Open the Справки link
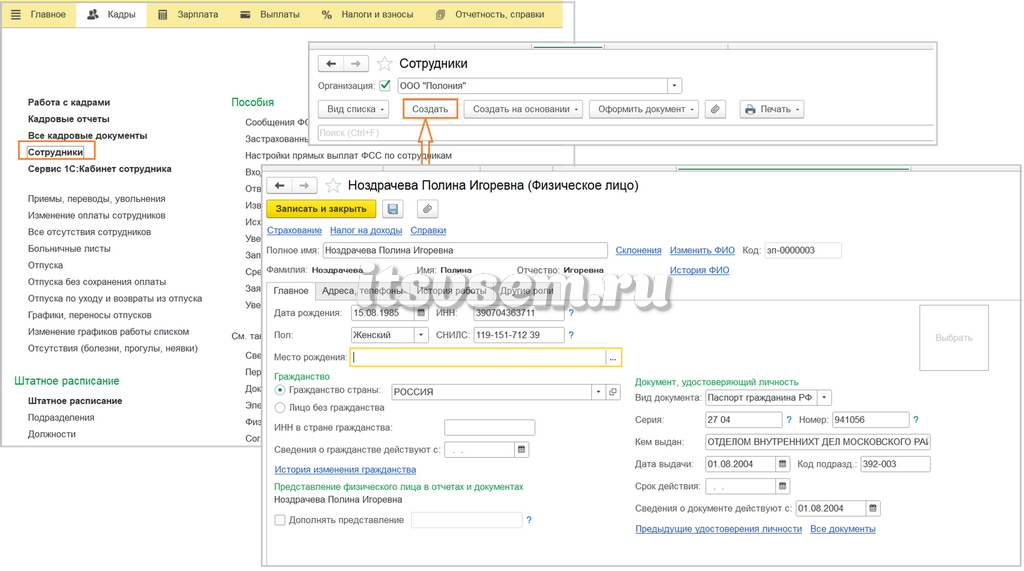1024x571 pixels. click(428, 230)
